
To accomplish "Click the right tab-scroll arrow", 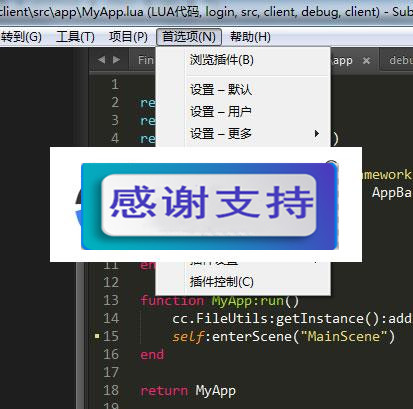I will click(116, 60).
